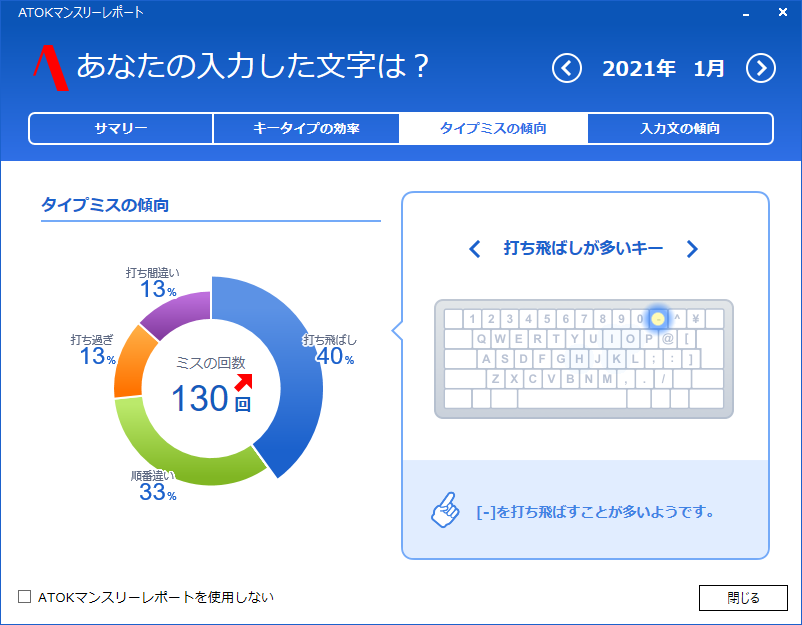Viewport: 802px width, 625px height.
Task: Click the spacebar on keyboard diagram
Action: click(572, 398)
